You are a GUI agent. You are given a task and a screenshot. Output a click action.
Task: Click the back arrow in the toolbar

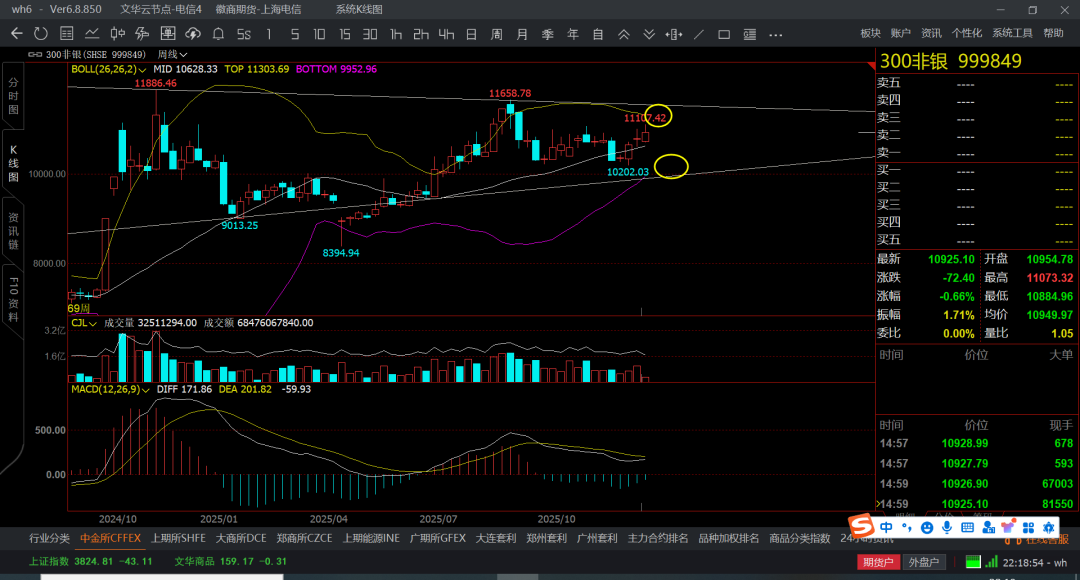[x=16, y=34]
